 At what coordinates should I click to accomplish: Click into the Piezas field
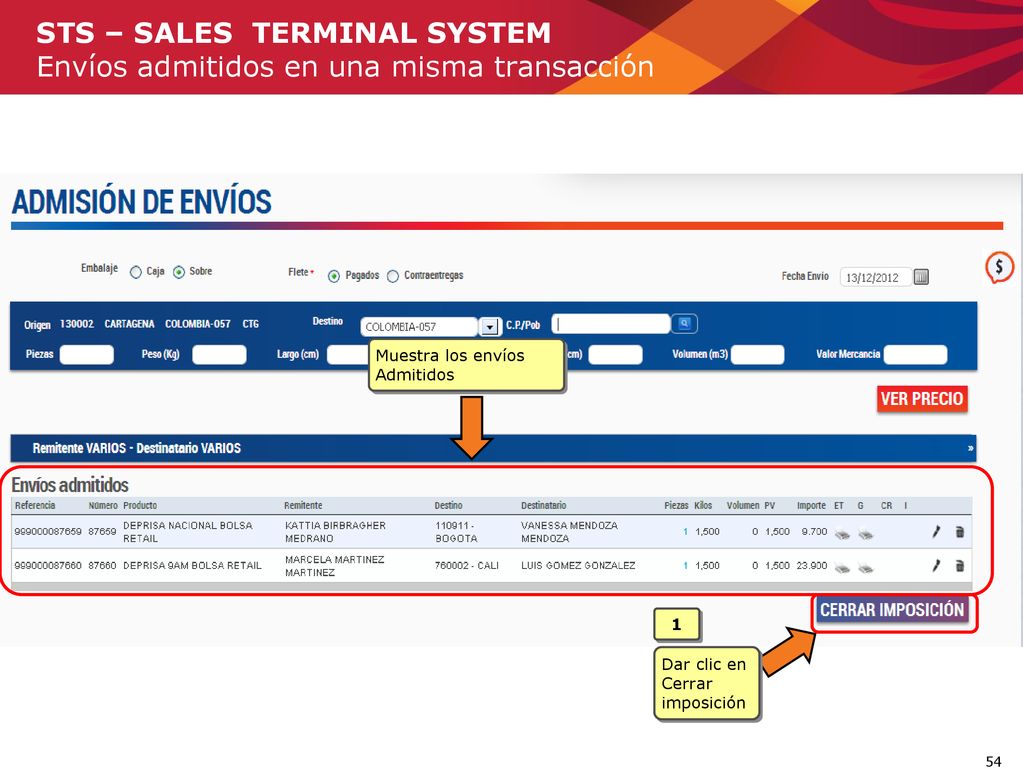86,354
